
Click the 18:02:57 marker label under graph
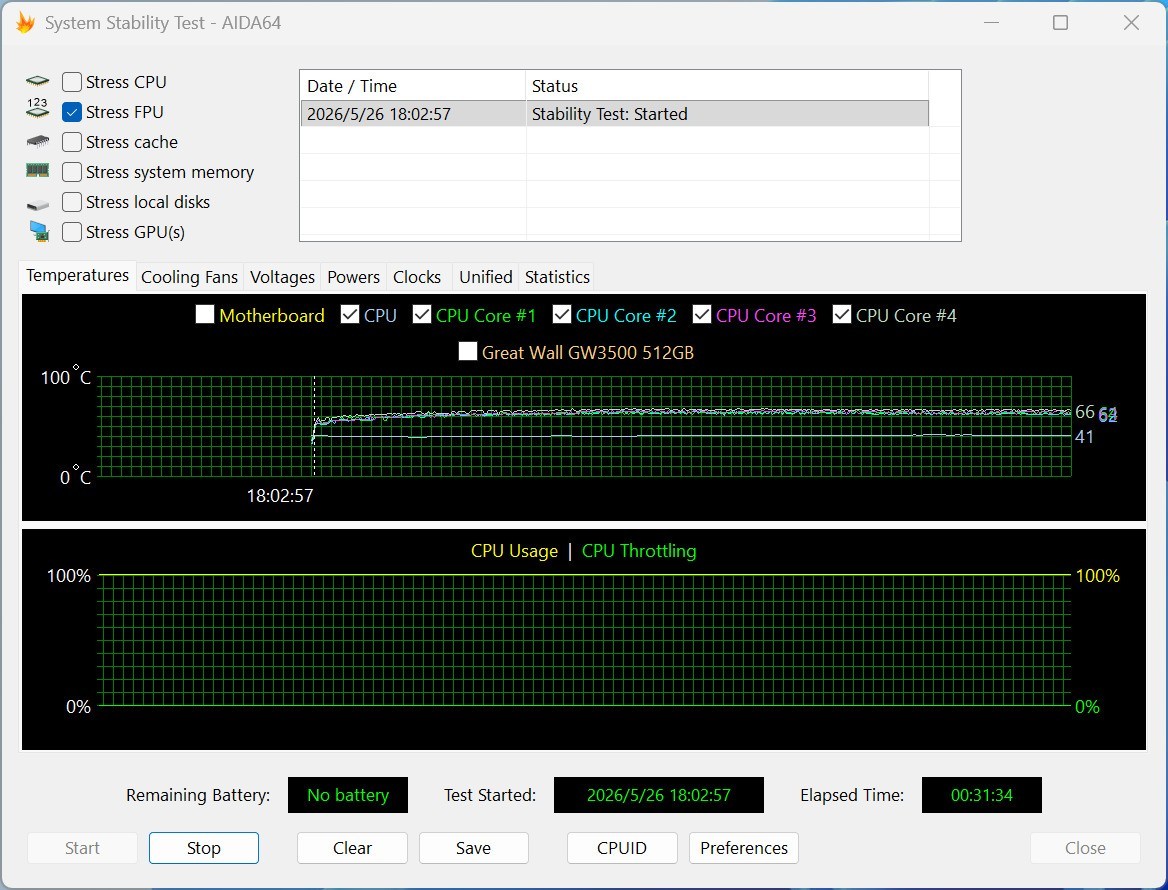tap(280, 495)
